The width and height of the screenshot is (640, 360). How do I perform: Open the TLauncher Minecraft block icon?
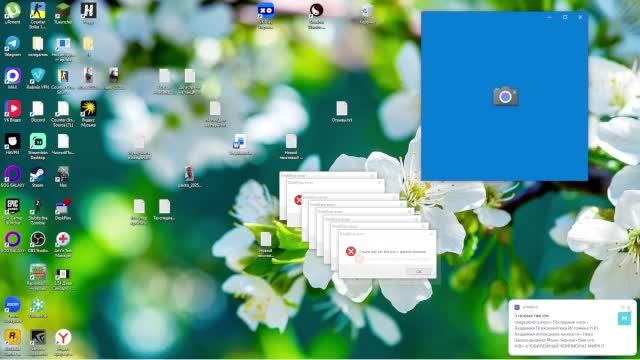click(x=63, y=11)
